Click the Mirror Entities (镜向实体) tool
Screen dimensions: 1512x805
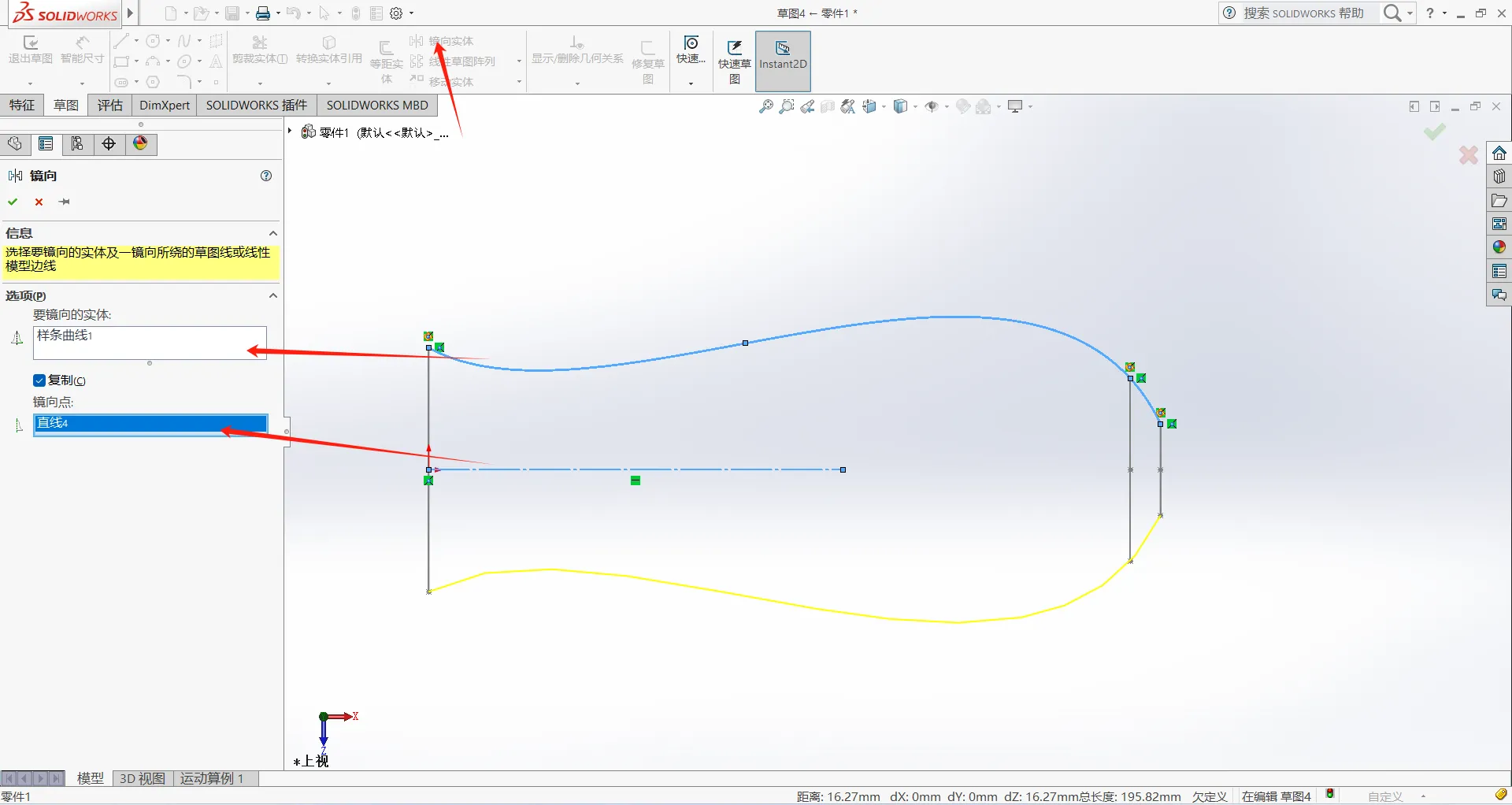point(442,41)
